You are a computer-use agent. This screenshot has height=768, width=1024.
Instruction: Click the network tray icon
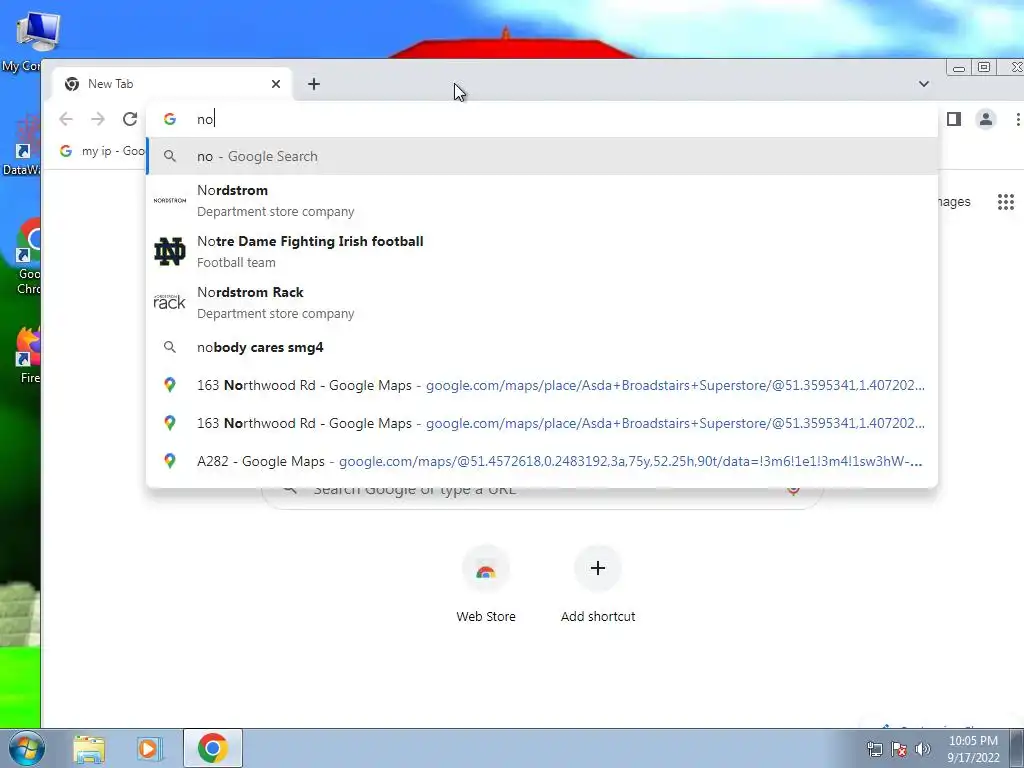pyautogui.click(x=874, y=748)
